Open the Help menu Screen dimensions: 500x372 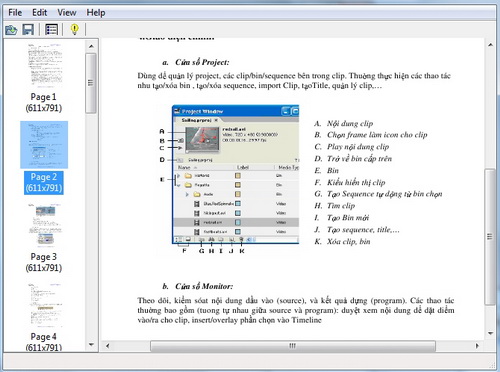96,13
